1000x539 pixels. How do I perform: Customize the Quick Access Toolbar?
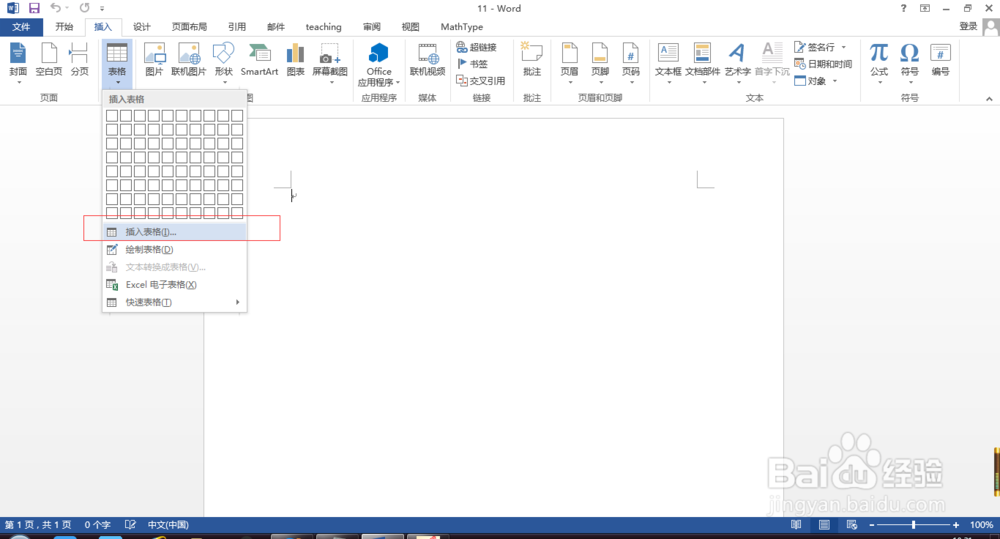pos(102,9)
